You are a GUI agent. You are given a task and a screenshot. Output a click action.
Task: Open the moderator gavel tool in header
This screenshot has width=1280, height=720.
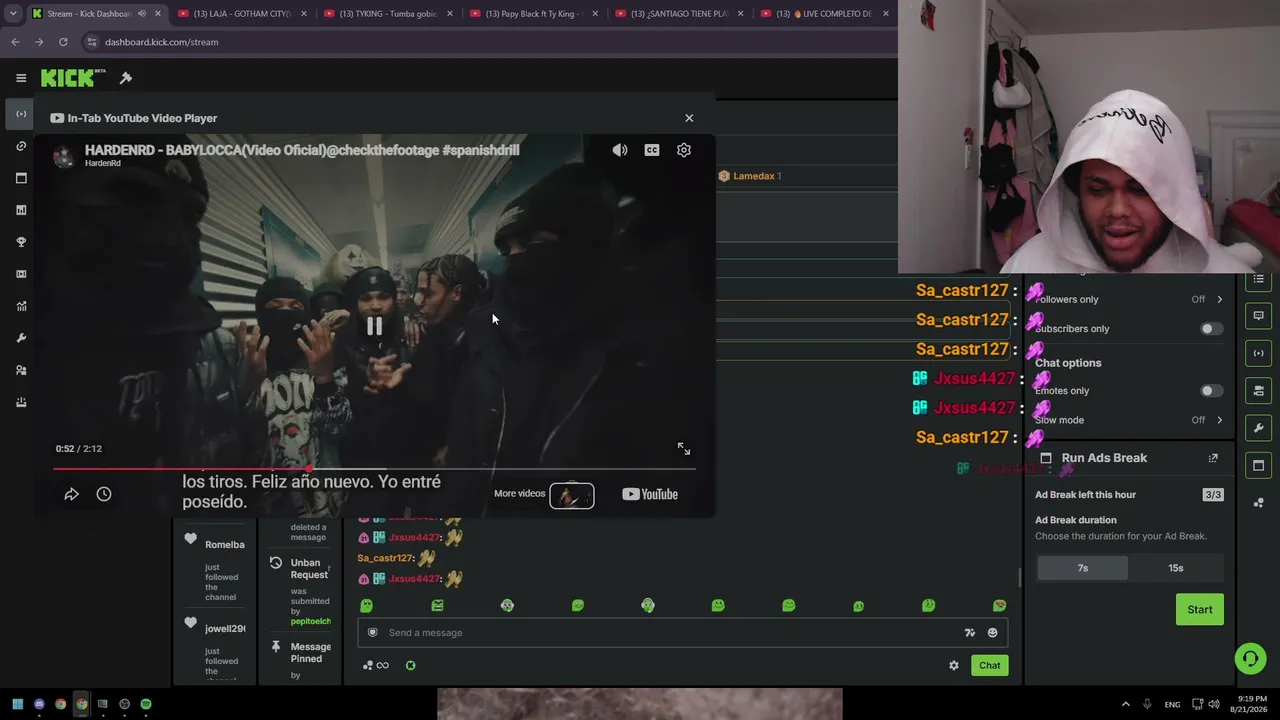point(126,78)
